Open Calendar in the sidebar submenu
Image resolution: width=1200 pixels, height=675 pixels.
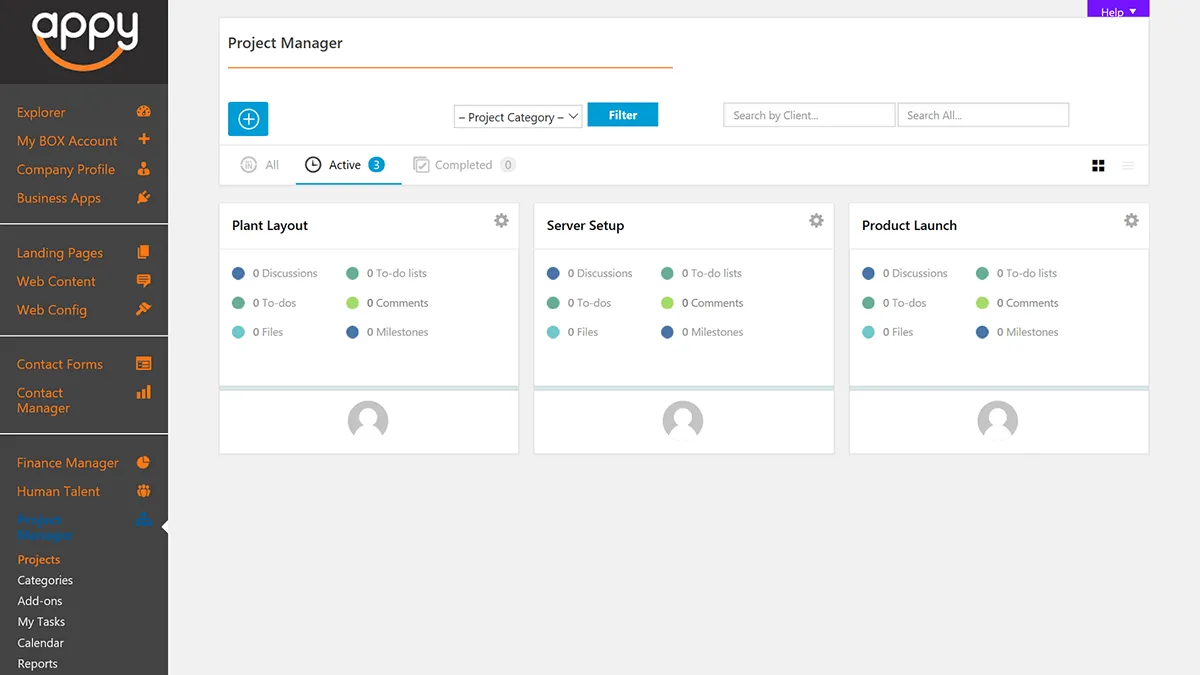pos(41,643)
